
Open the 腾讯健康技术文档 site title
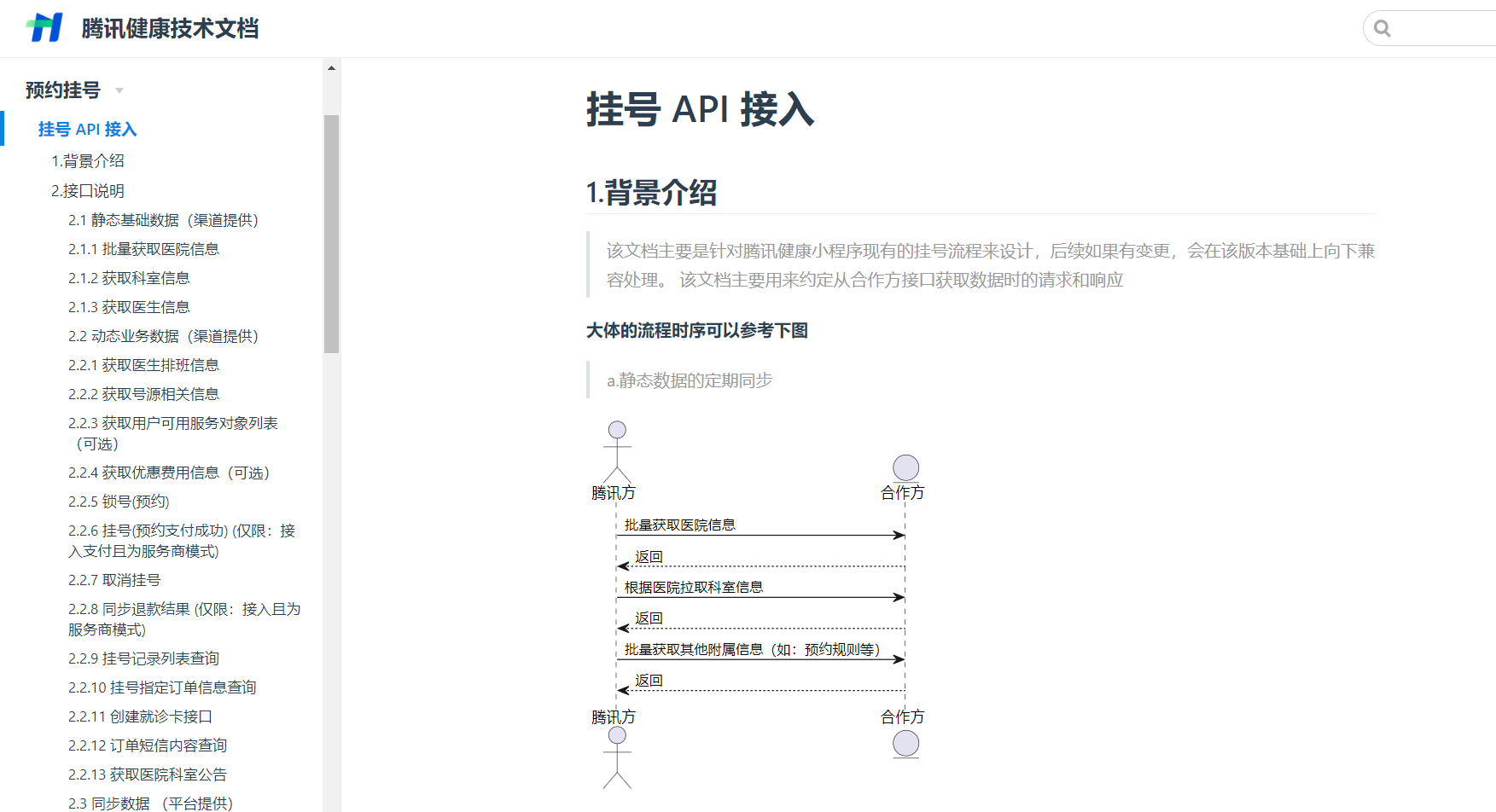[170, 28]
